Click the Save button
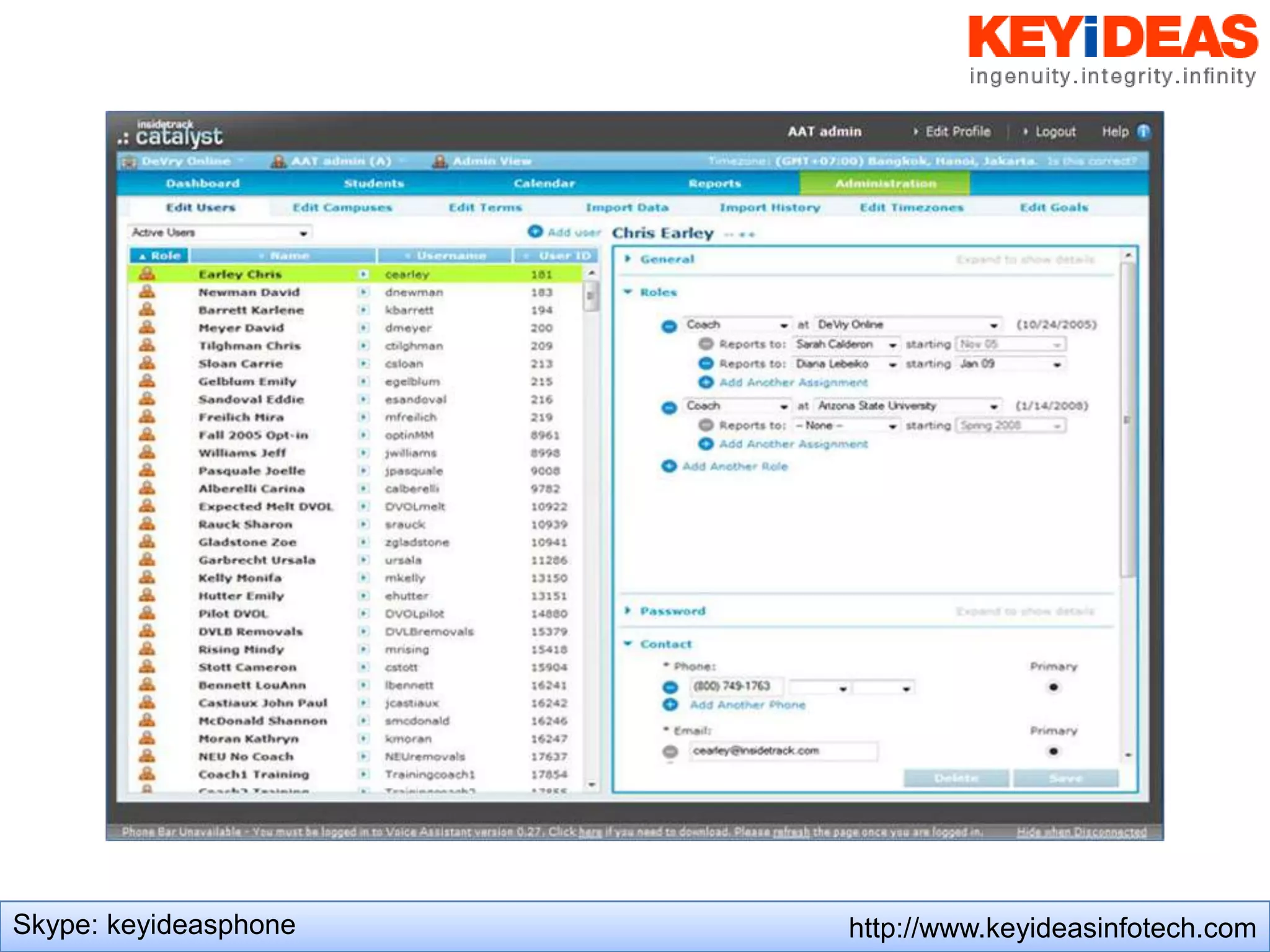Screen dimensions: 1270x952 pos(1065,778)
